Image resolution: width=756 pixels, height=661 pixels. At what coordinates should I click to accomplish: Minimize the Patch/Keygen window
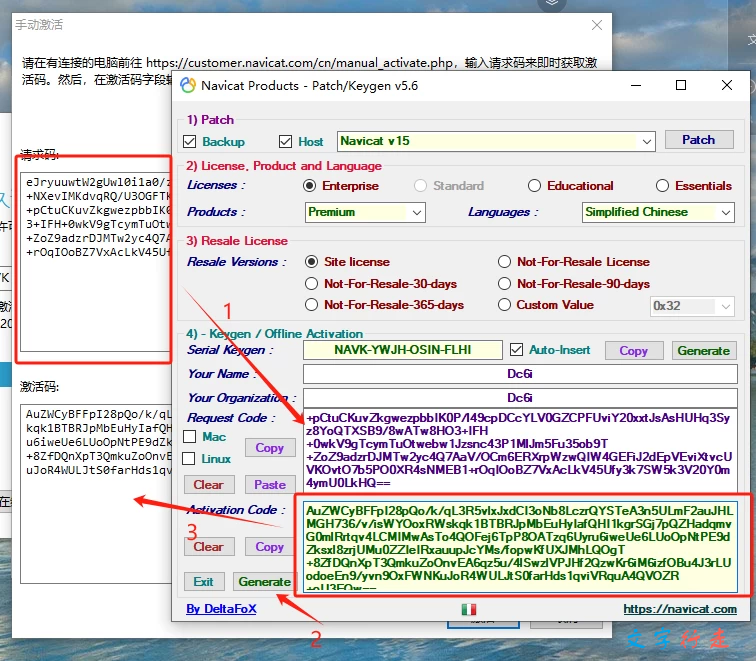click(x=636, y=85)
